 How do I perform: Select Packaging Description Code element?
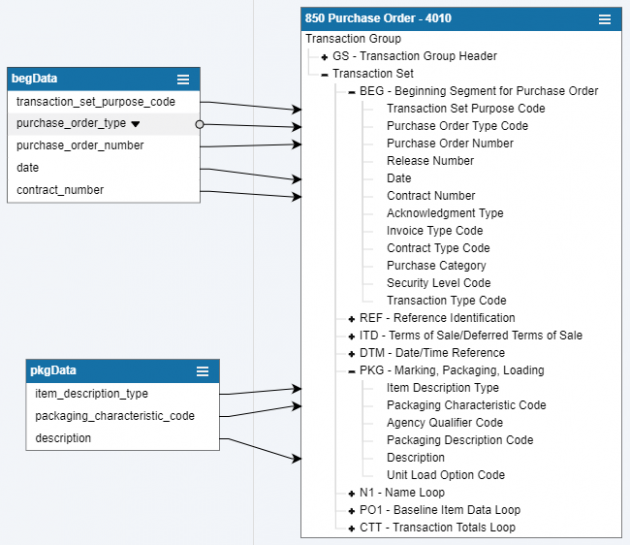(460, 440)
